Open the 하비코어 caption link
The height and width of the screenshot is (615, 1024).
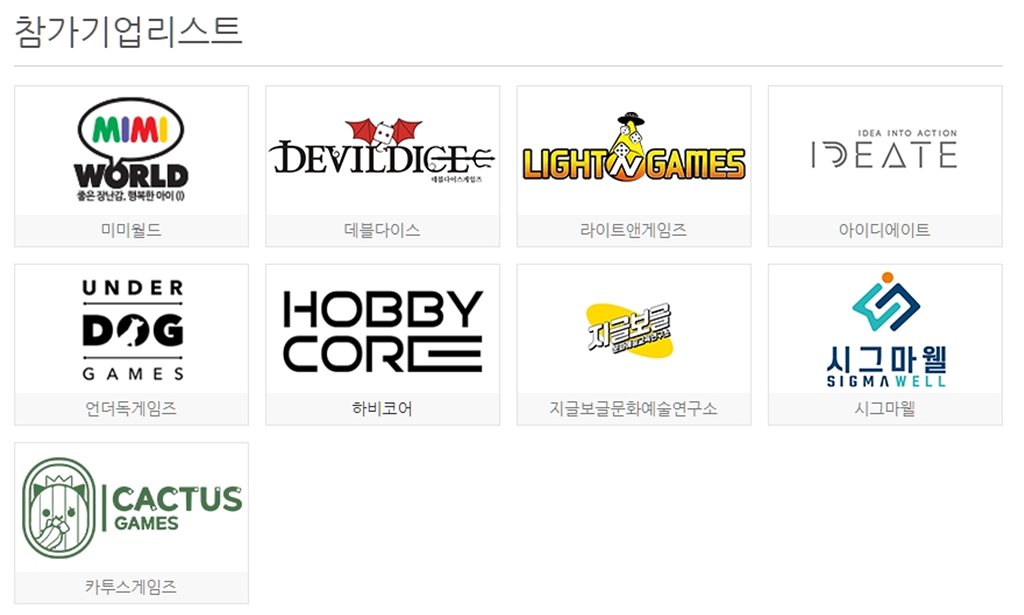click(383, 409)
